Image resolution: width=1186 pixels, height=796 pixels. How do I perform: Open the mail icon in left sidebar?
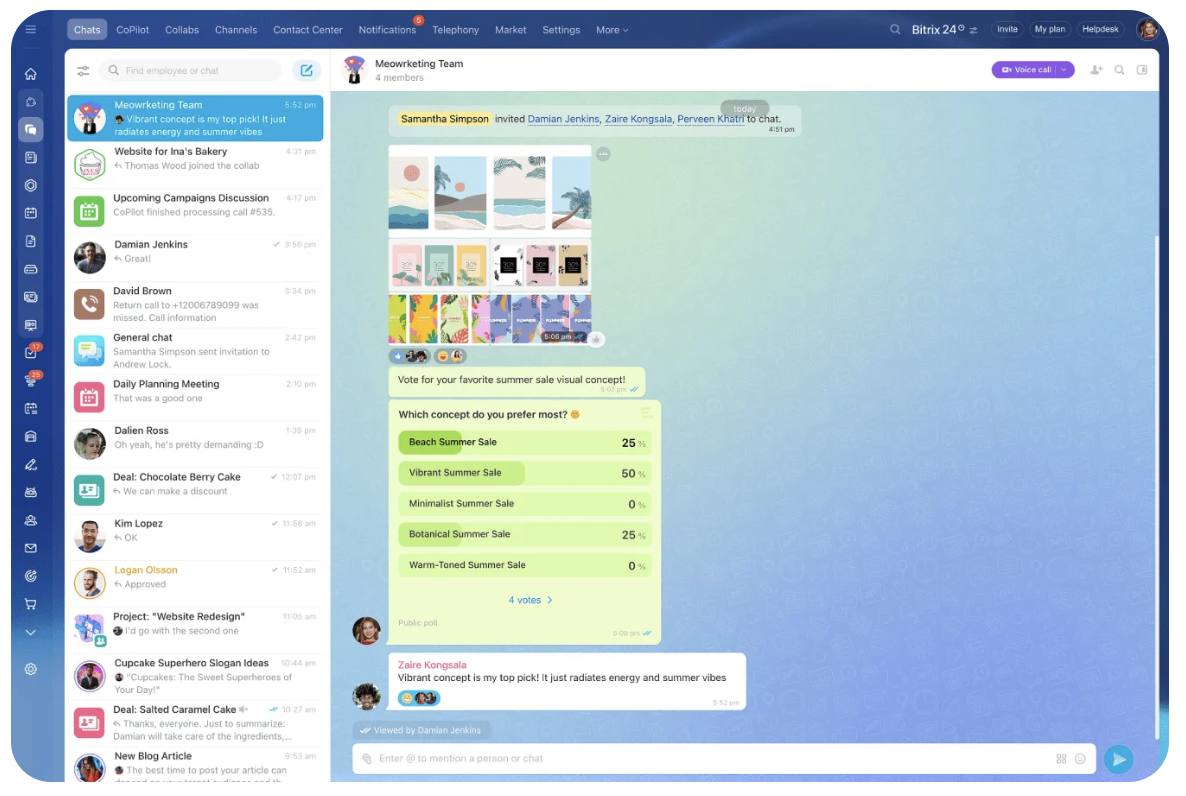[x=31, y=548]
